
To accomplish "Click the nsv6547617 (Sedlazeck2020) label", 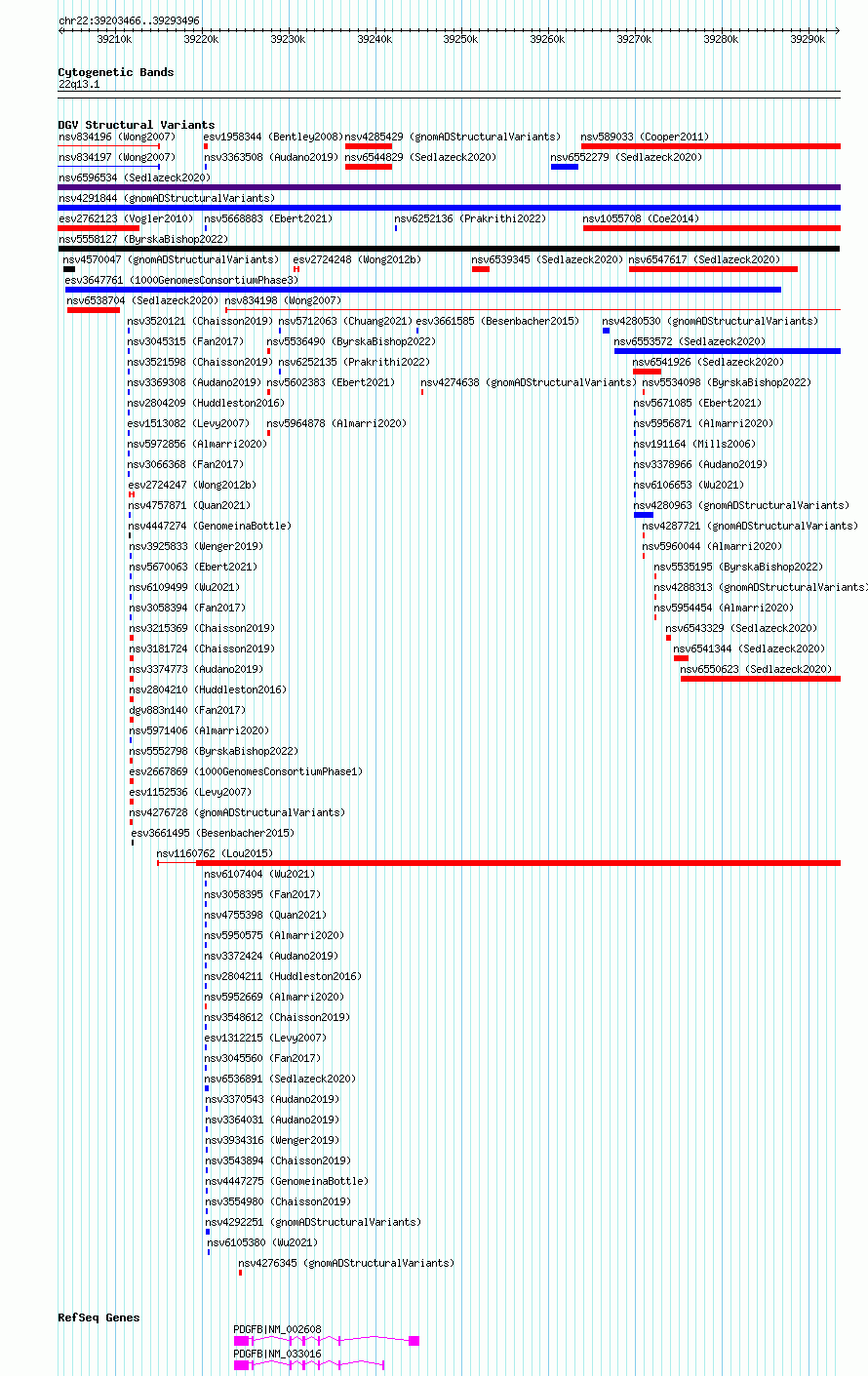I will pos(704,259).
